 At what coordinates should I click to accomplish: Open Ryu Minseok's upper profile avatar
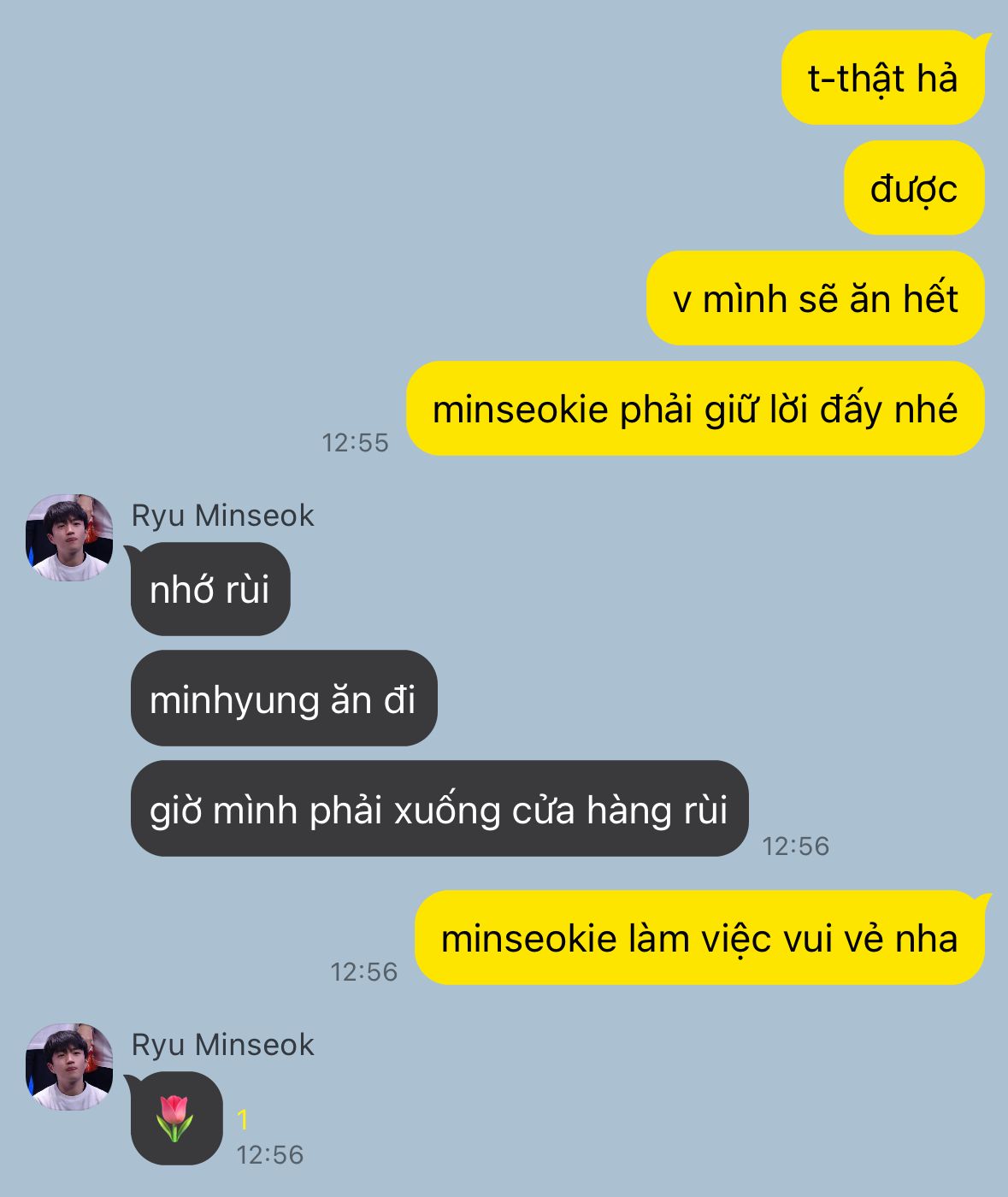click(x=69, y=537)
